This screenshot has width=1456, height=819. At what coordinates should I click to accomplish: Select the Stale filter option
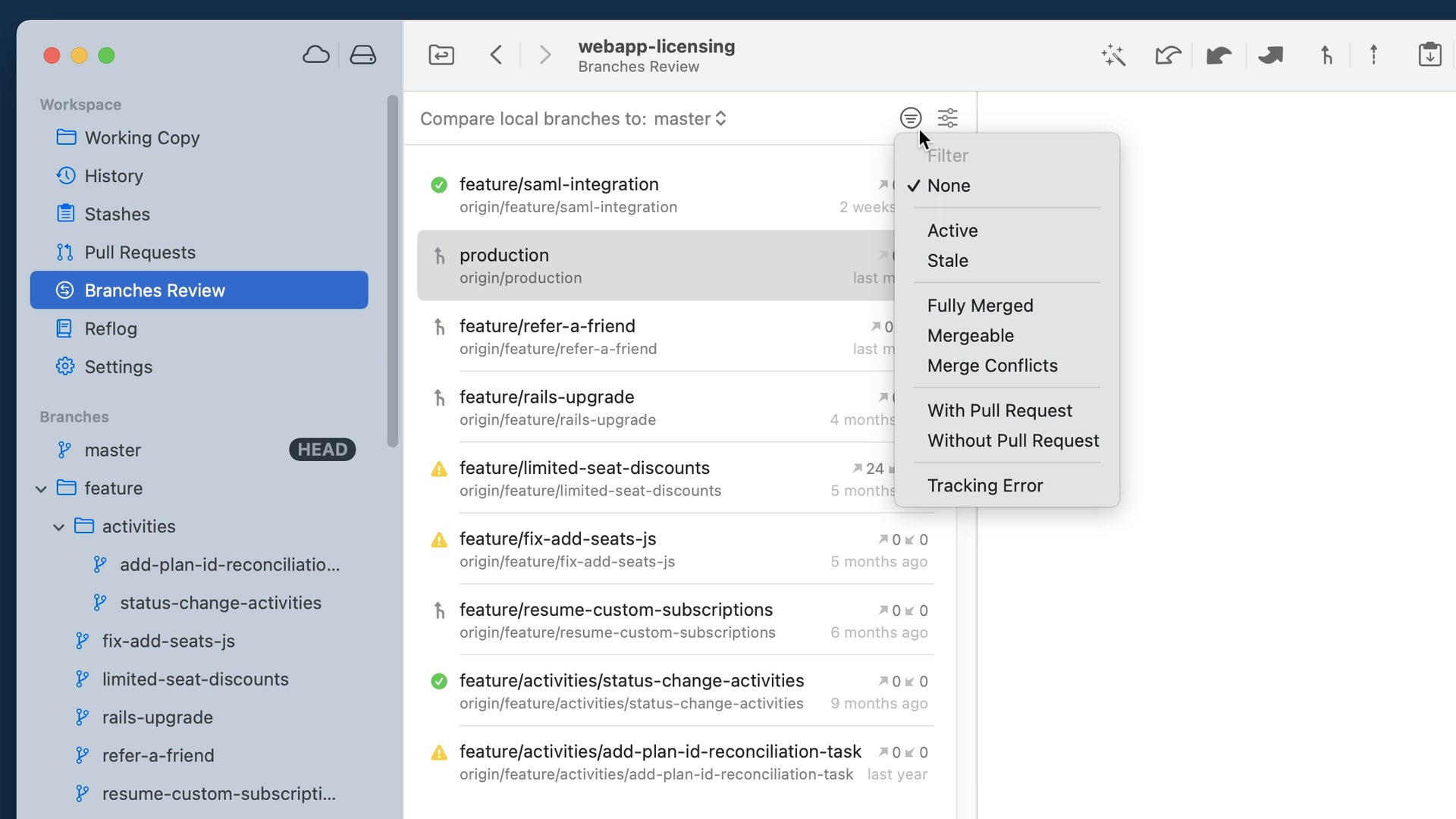[947, 261]
